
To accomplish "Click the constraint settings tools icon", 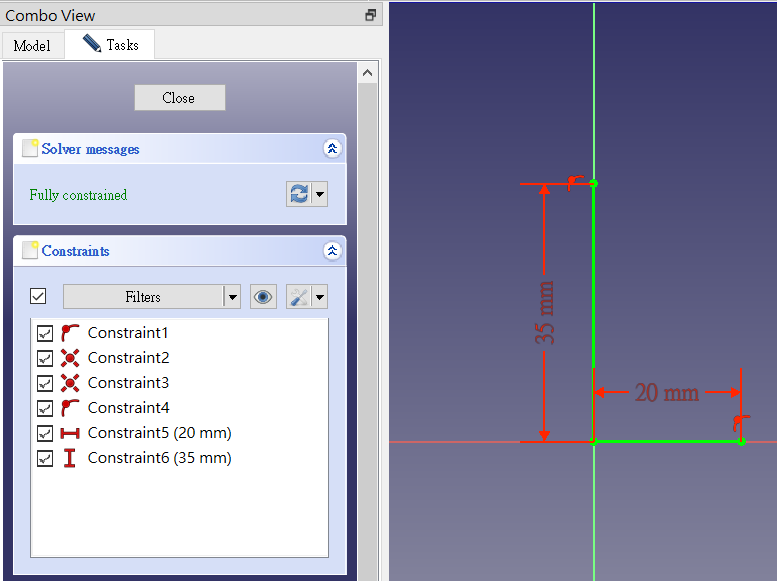I will [299, 296].
